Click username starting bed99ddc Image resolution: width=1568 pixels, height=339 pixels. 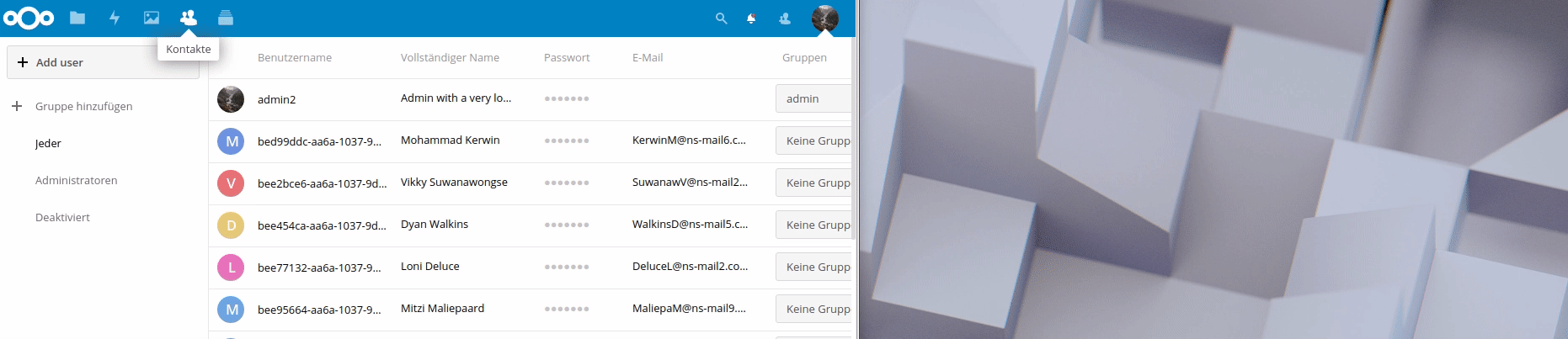(x=319, y=141)
